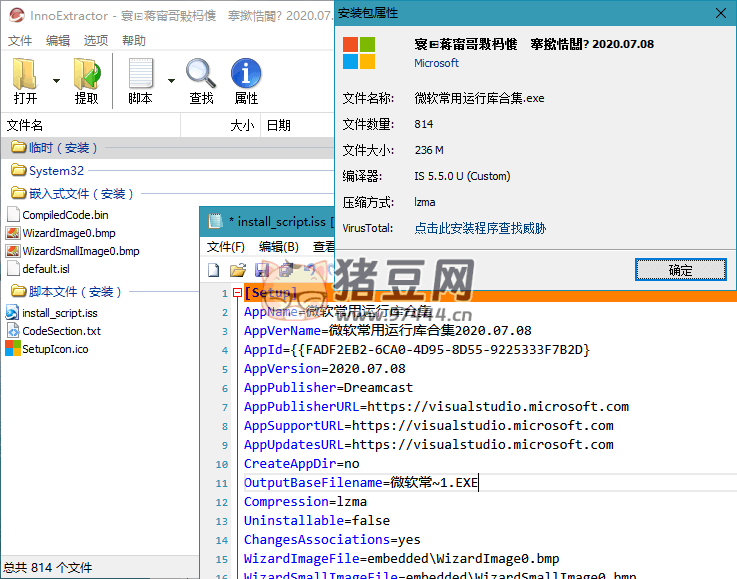Image resolution: width=737 pixels, height=579 pixels.
Task: Open the 帮助 (Help) menu
Action: point(133,41)
